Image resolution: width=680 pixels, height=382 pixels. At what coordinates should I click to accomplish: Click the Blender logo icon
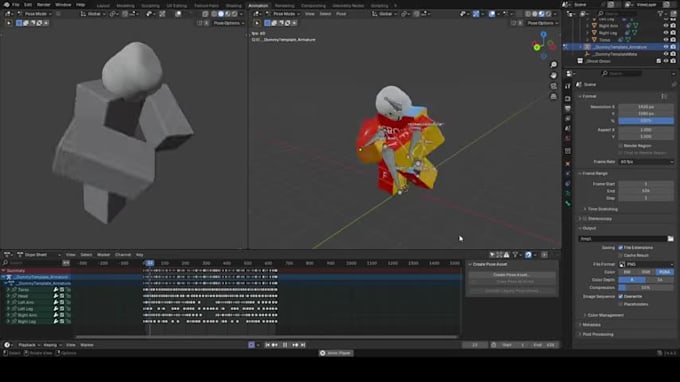click(6, 5)
